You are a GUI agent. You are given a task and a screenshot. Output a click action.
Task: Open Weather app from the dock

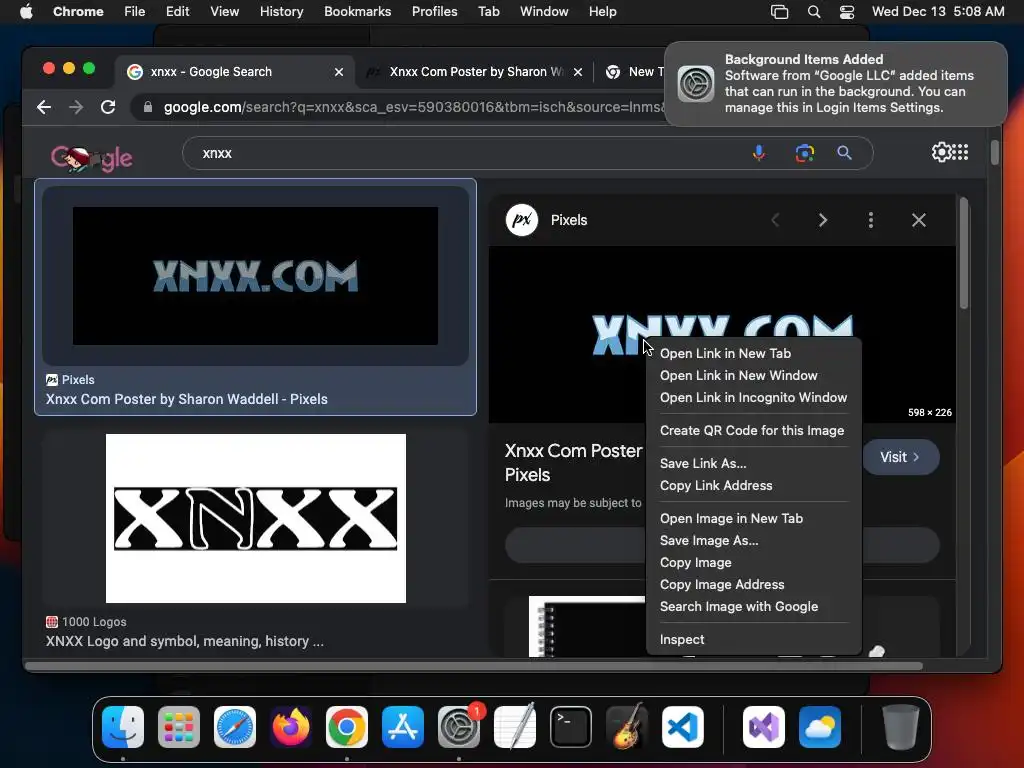click(x=820, y=727)
